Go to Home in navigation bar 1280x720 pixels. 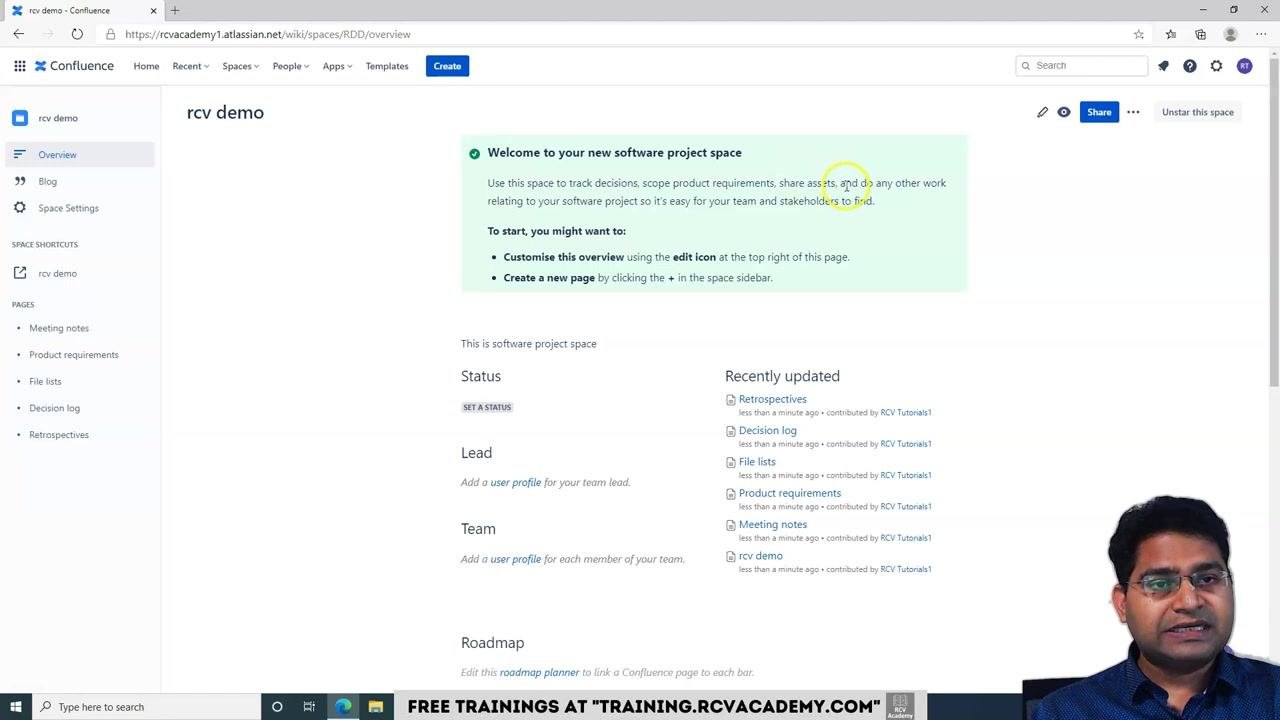[146, 66]
